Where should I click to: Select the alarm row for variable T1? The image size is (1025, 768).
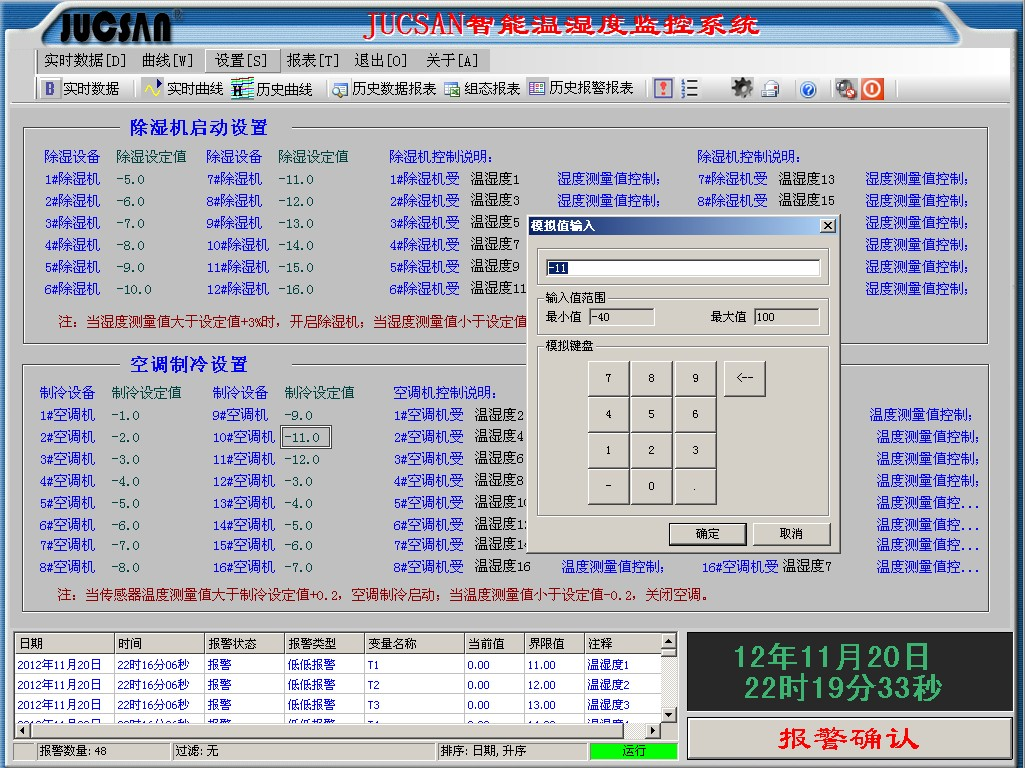[338, 665]
